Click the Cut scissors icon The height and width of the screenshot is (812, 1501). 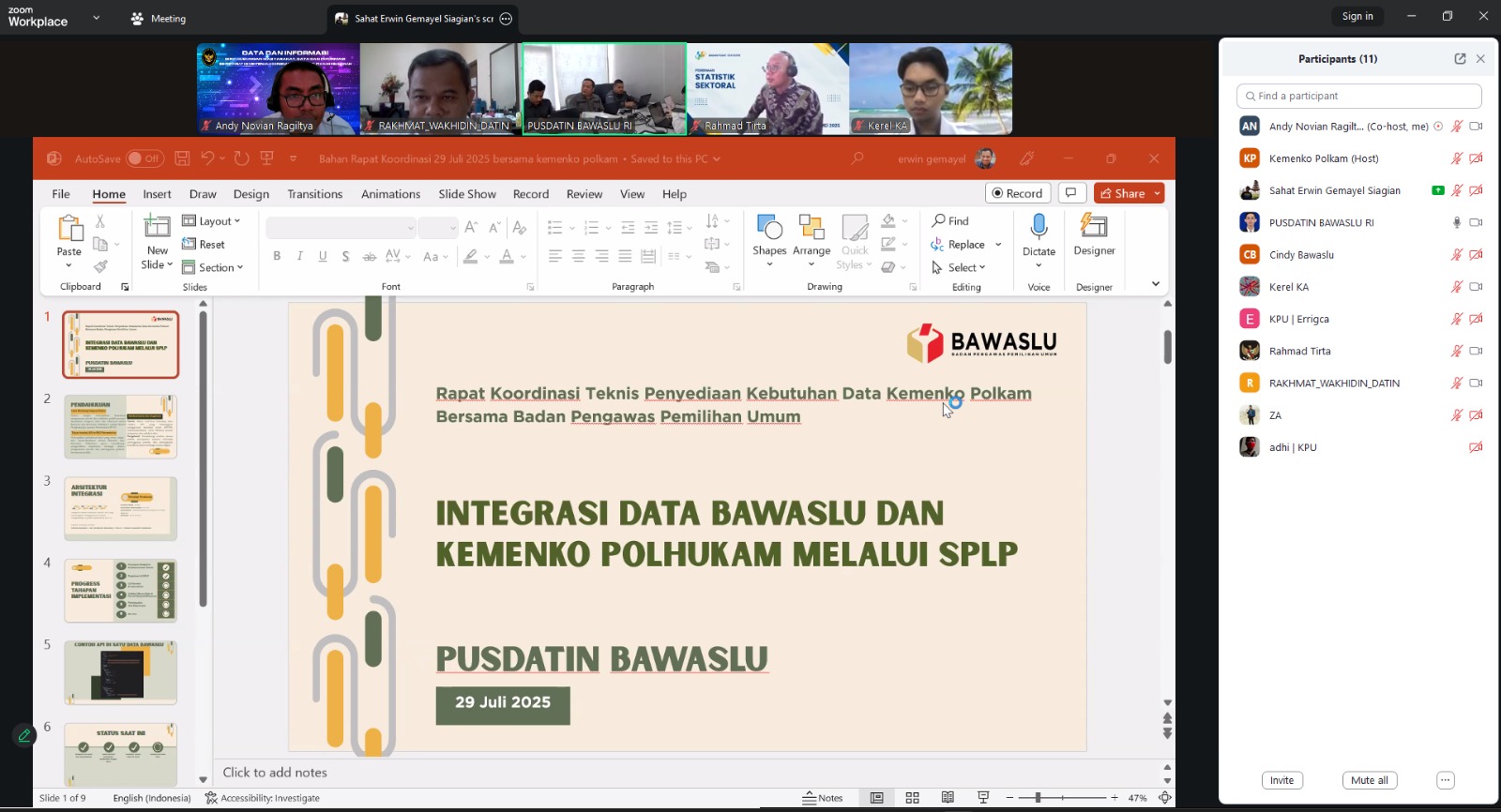coord(100,221)
